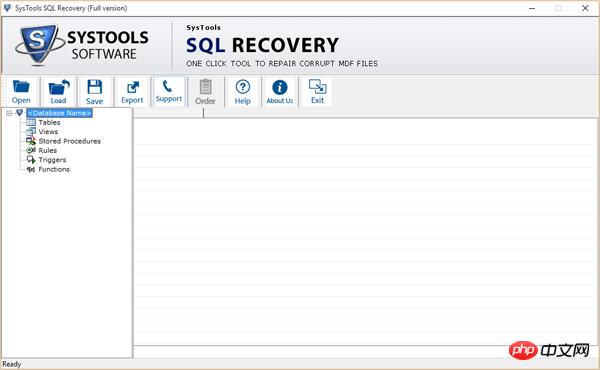The width and height of the screenshot is (600, 370).
Task: Click the Load toolbar icon
Action: click(58, 91)
